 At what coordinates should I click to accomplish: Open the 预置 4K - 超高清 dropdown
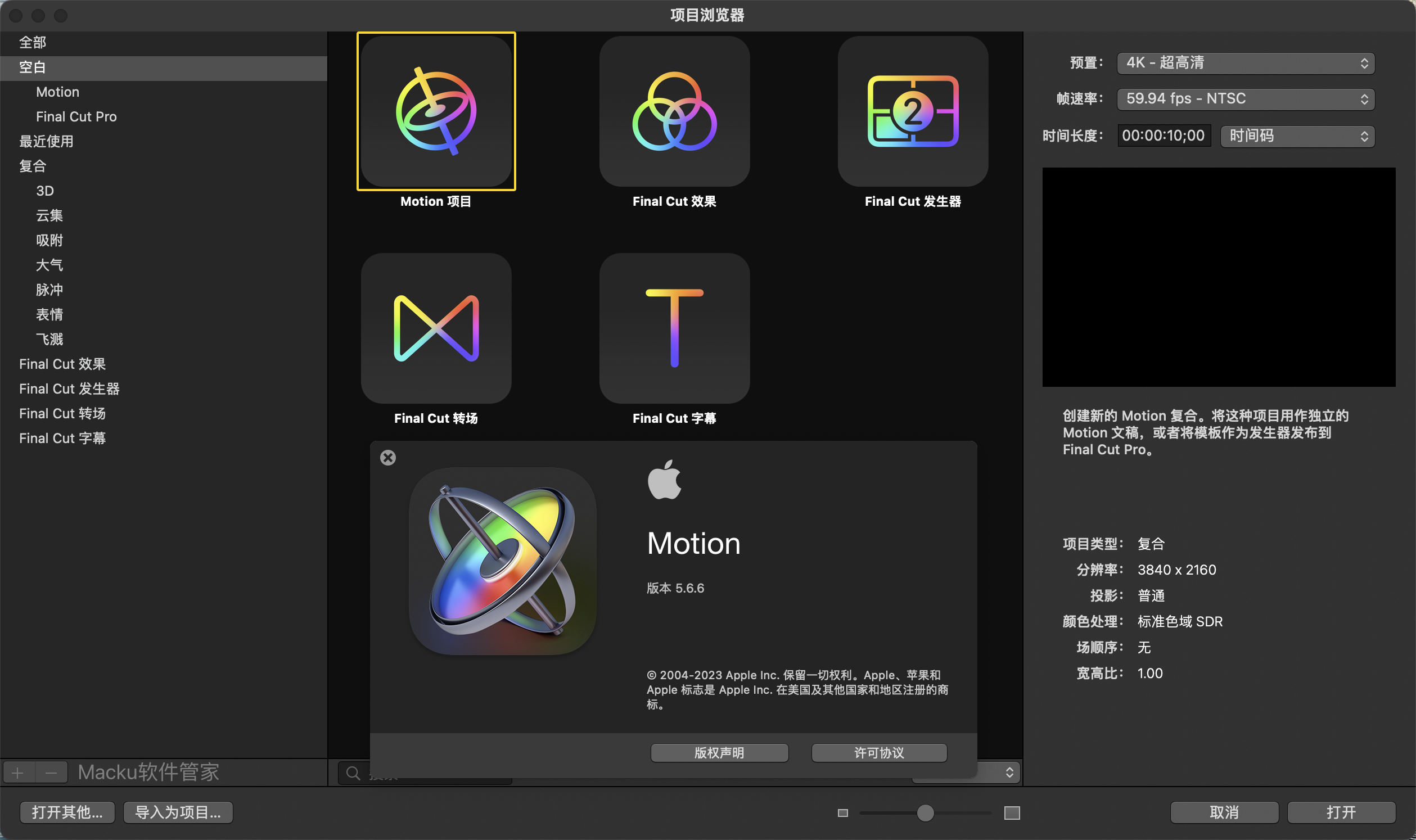[1246, 63]
